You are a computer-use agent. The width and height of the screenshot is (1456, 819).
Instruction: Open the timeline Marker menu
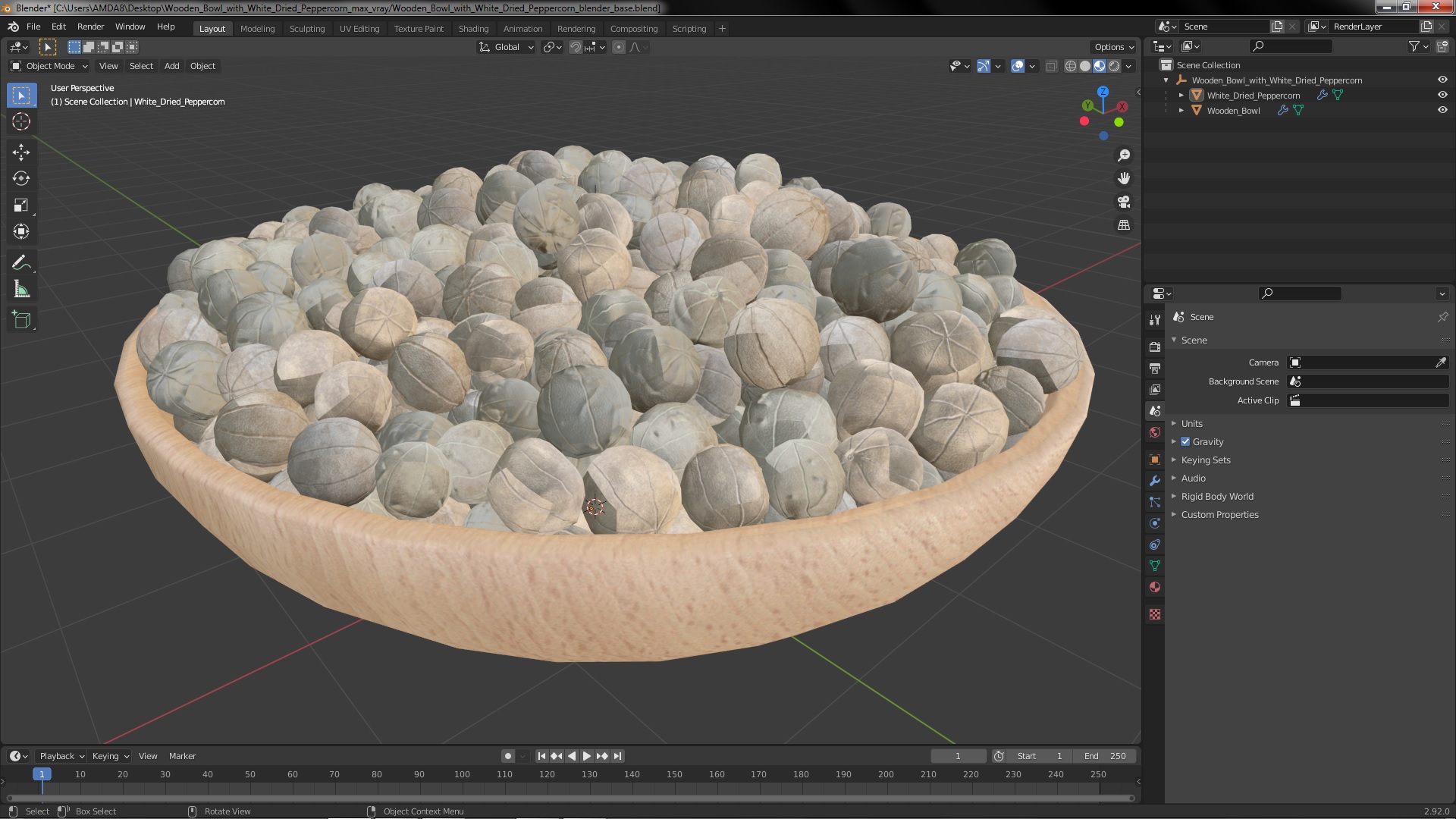coord(182,756)
